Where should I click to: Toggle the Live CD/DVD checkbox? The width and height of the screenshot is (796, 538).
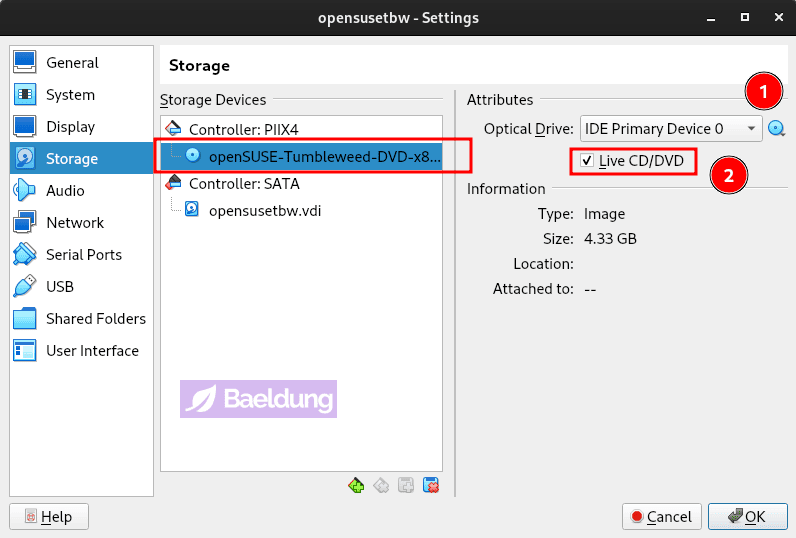click(587, 161)
